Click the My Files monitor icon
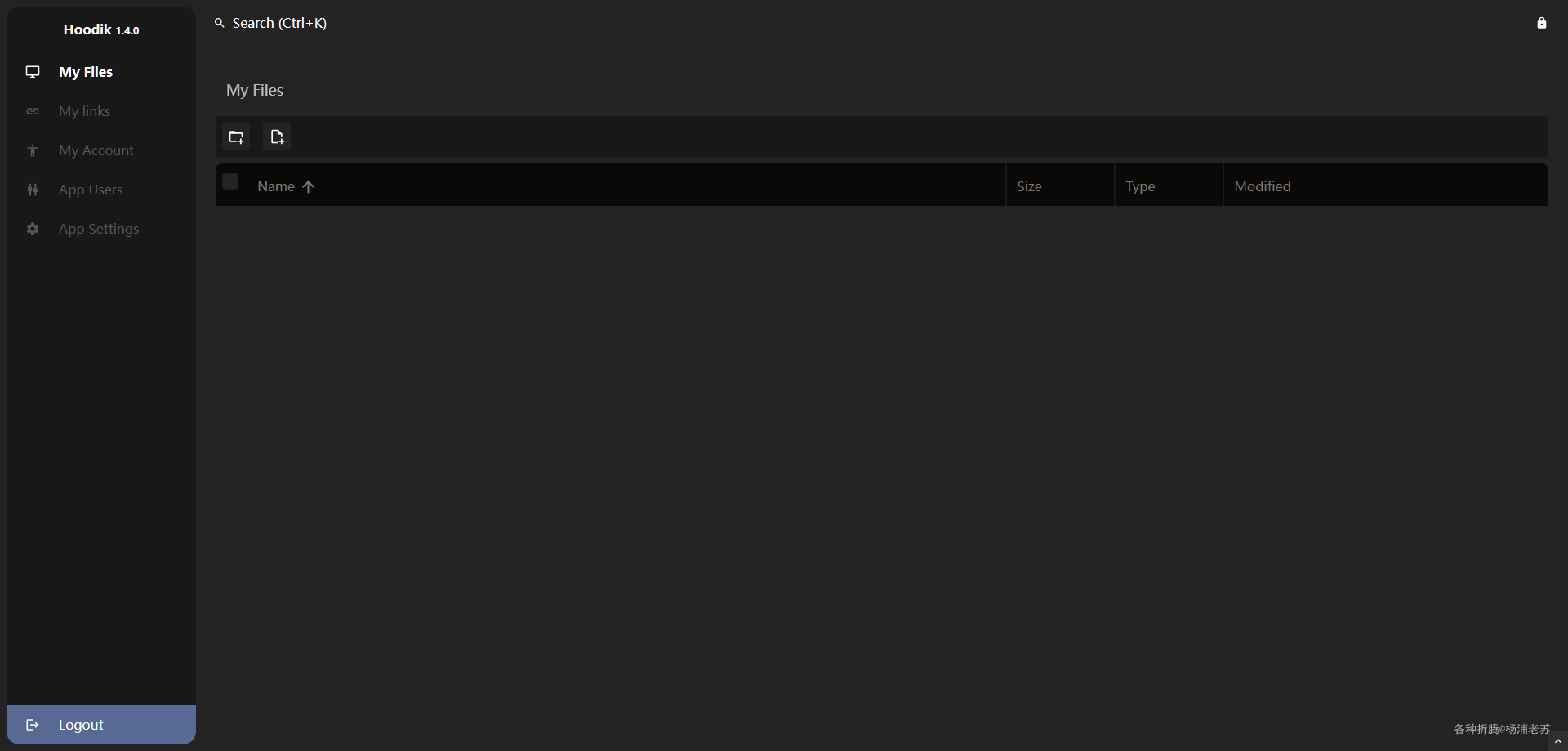This screenshot has height=751, width=1568. pyautogui.click(x=33, y=72)
